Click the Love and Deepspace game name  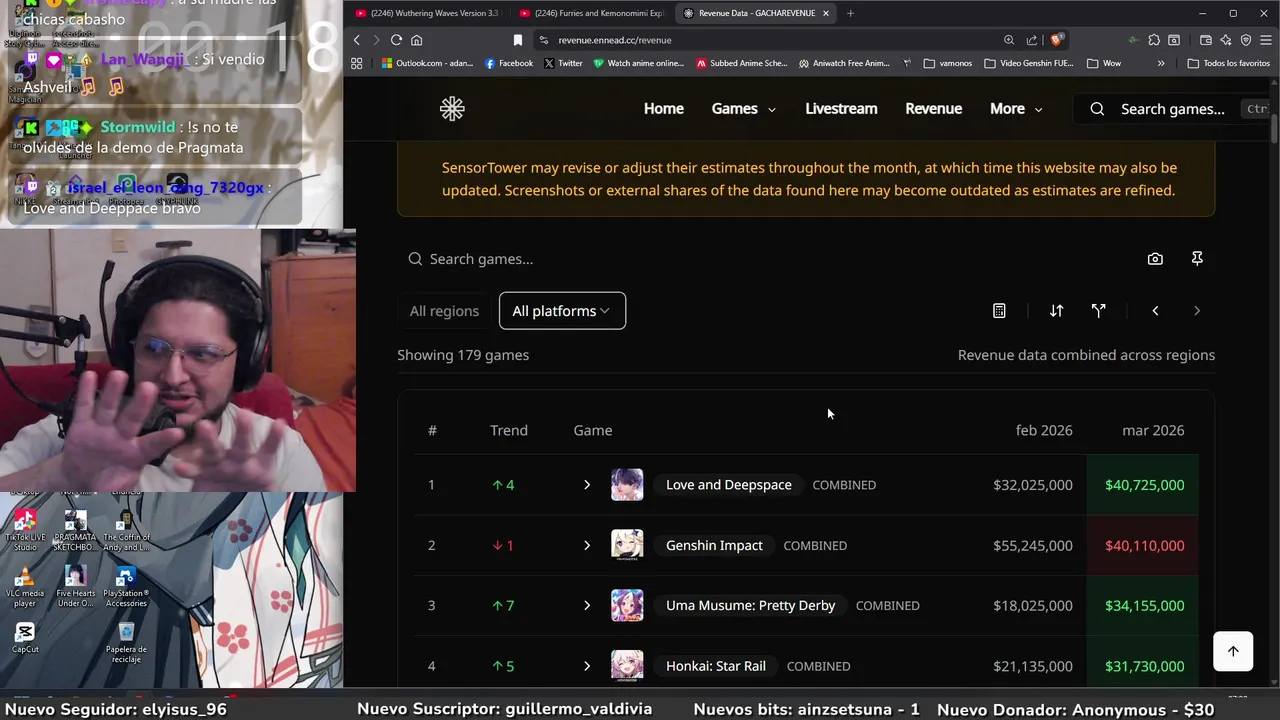click(x=729, y=485)
